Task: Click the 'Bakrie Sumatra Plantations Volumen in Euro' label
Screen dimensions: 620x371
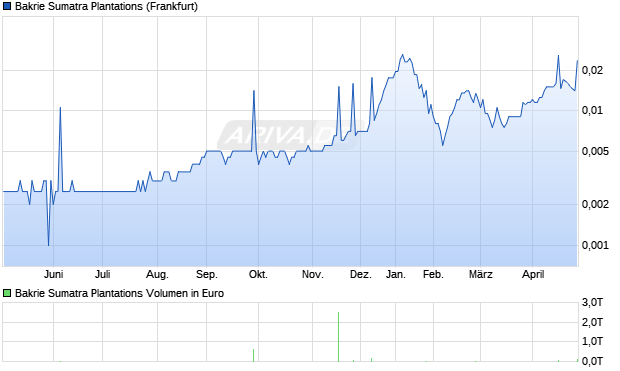Action: [x=119, y=293]
